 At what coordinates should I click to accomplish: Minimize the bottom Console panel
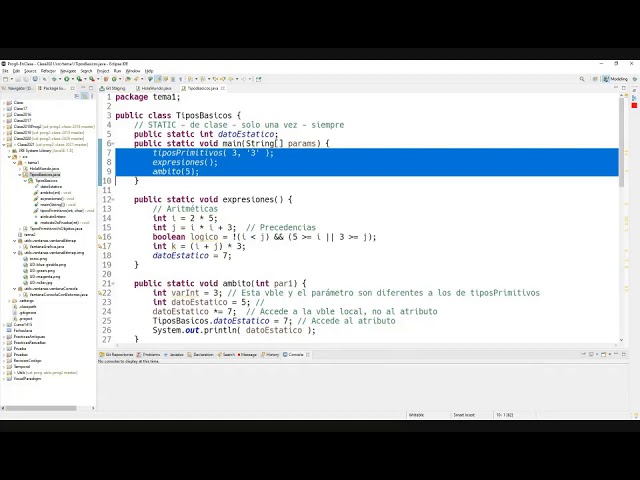tap(616, 354)
